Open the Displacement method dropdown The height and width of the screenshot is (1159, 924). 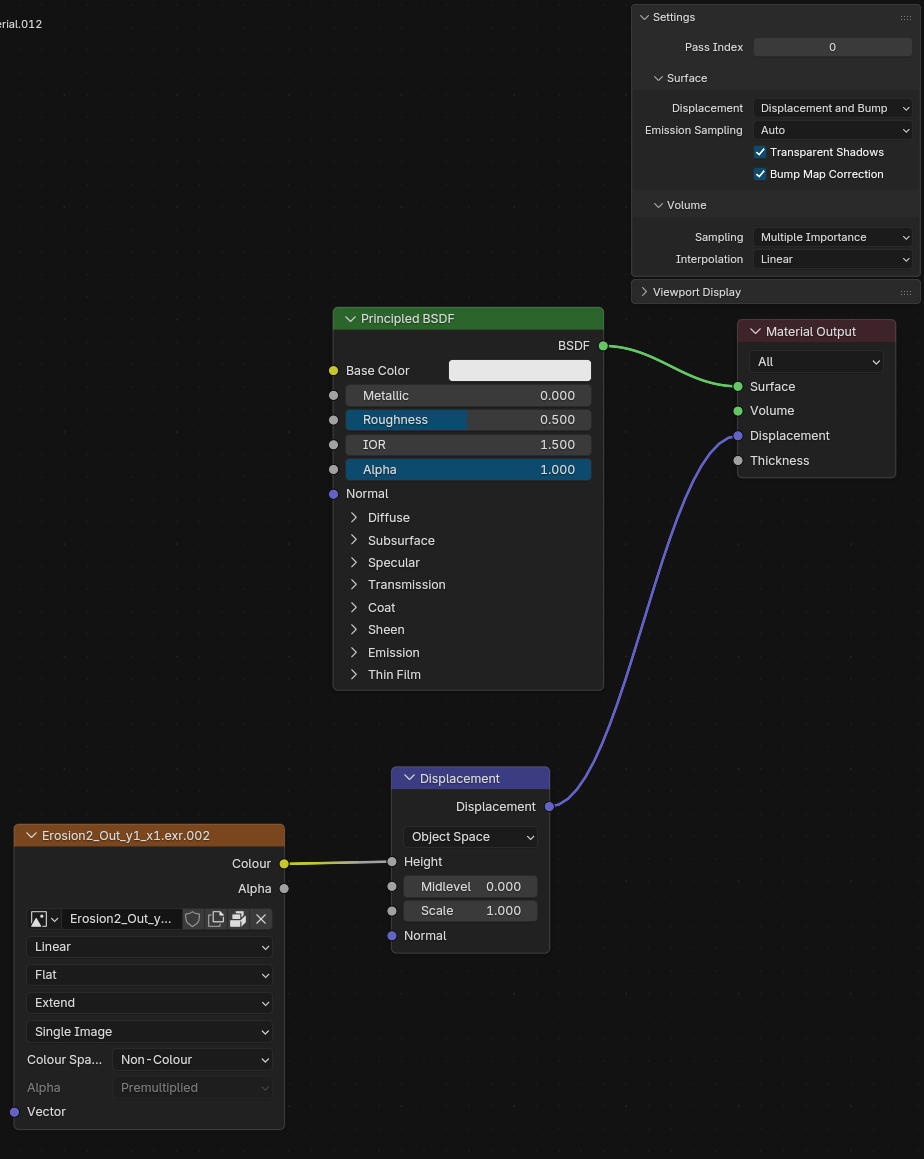tap(833, 108)
